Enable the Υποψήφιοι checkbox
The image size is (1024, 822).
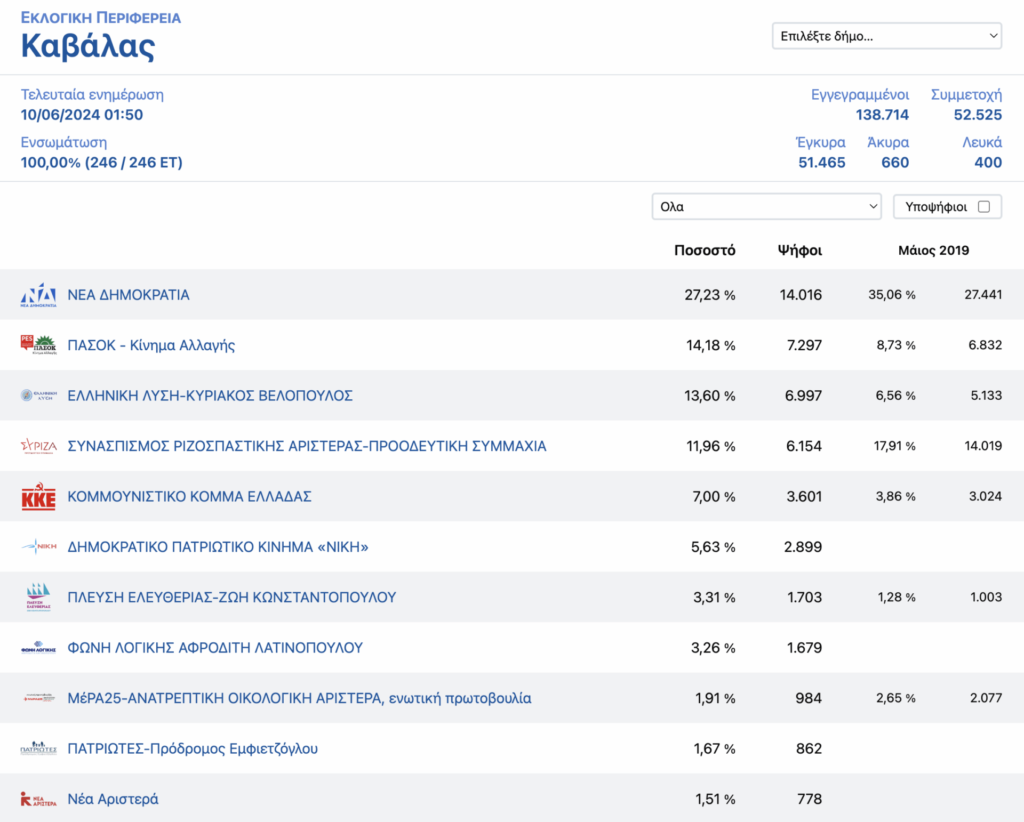984,207
